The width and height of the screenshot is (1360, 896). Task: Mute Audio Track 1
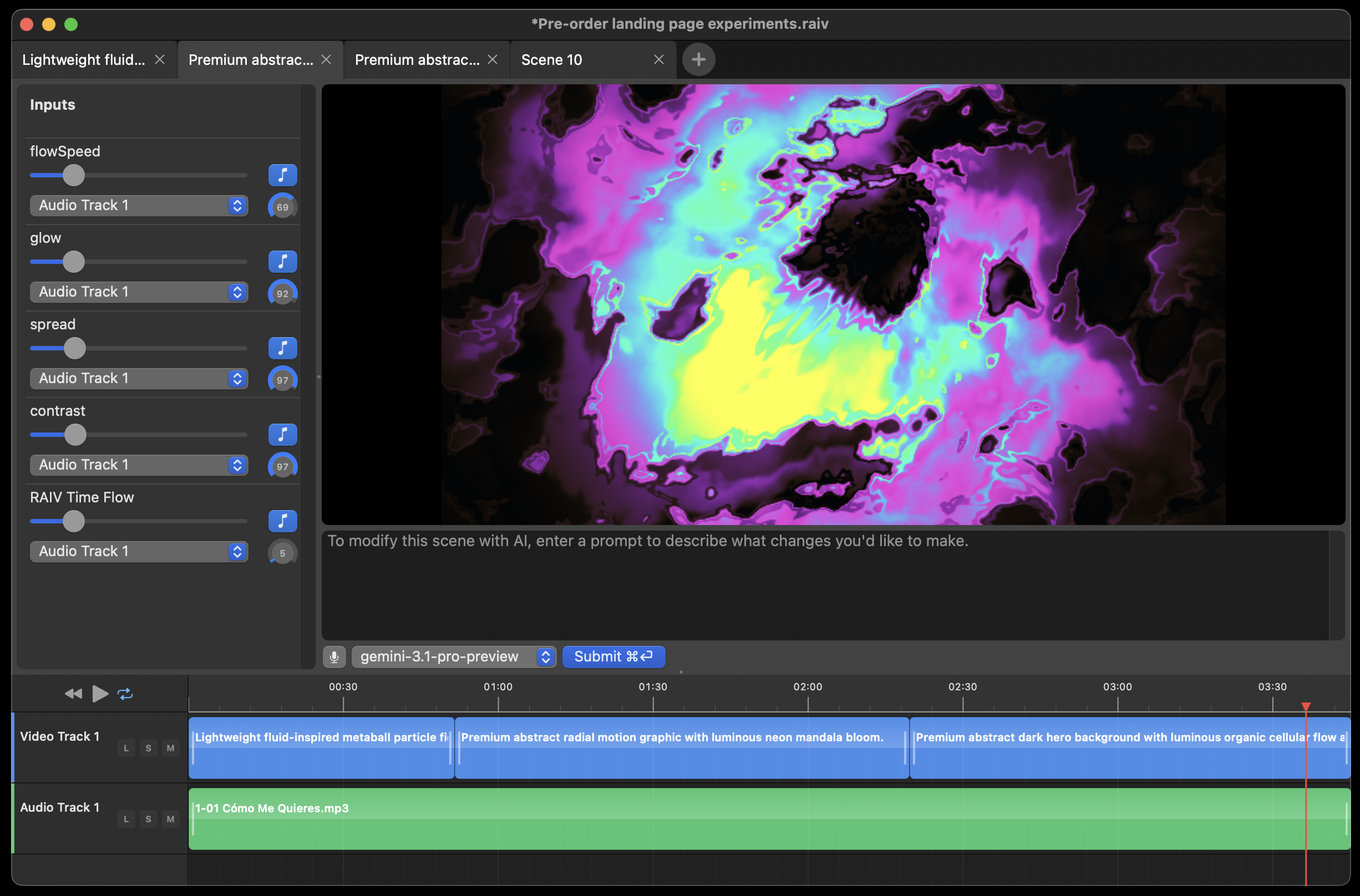pos(170,819)
